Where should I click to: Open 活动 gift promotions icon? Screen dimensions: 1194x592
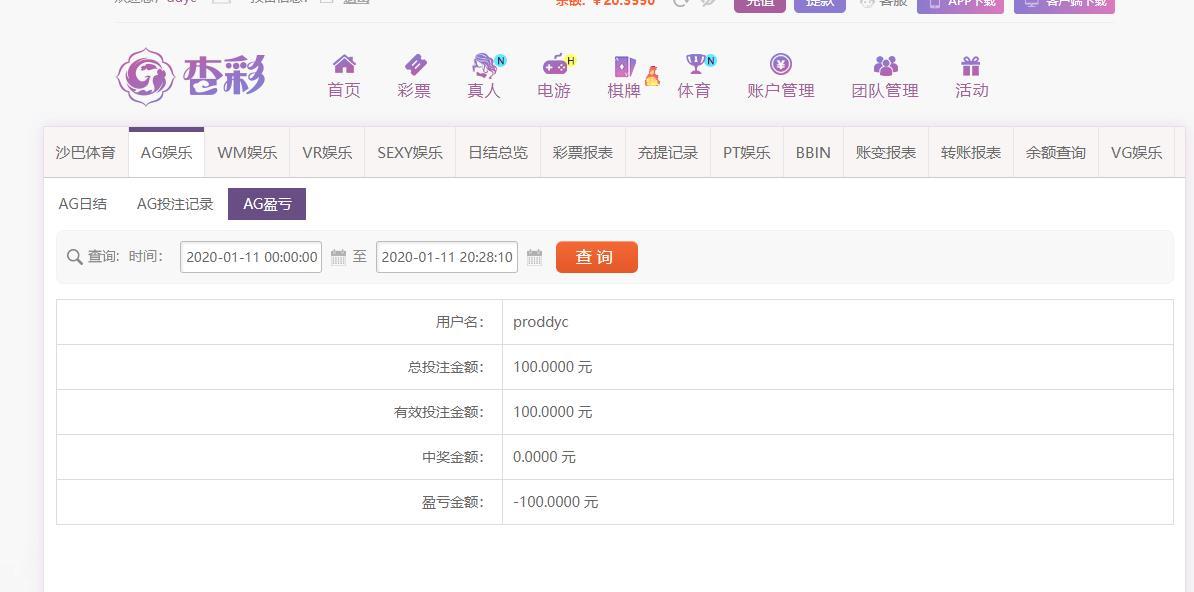click(x=971, y=66)
